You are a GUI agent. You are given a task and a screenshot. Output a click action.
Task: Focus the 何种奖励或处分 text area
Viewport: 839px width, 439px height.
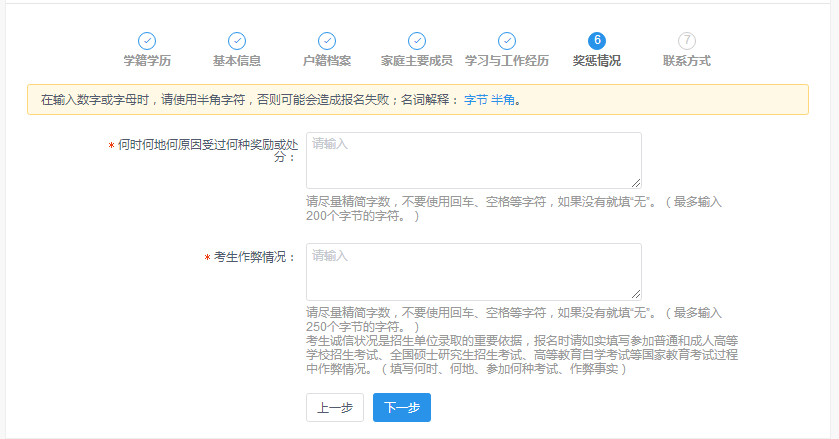coord(473,160)
